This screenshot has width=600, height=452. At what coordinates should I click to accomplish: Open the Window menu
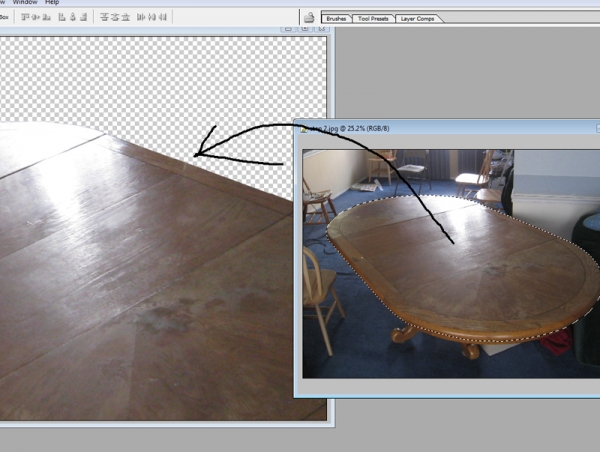tap(25, 2)
